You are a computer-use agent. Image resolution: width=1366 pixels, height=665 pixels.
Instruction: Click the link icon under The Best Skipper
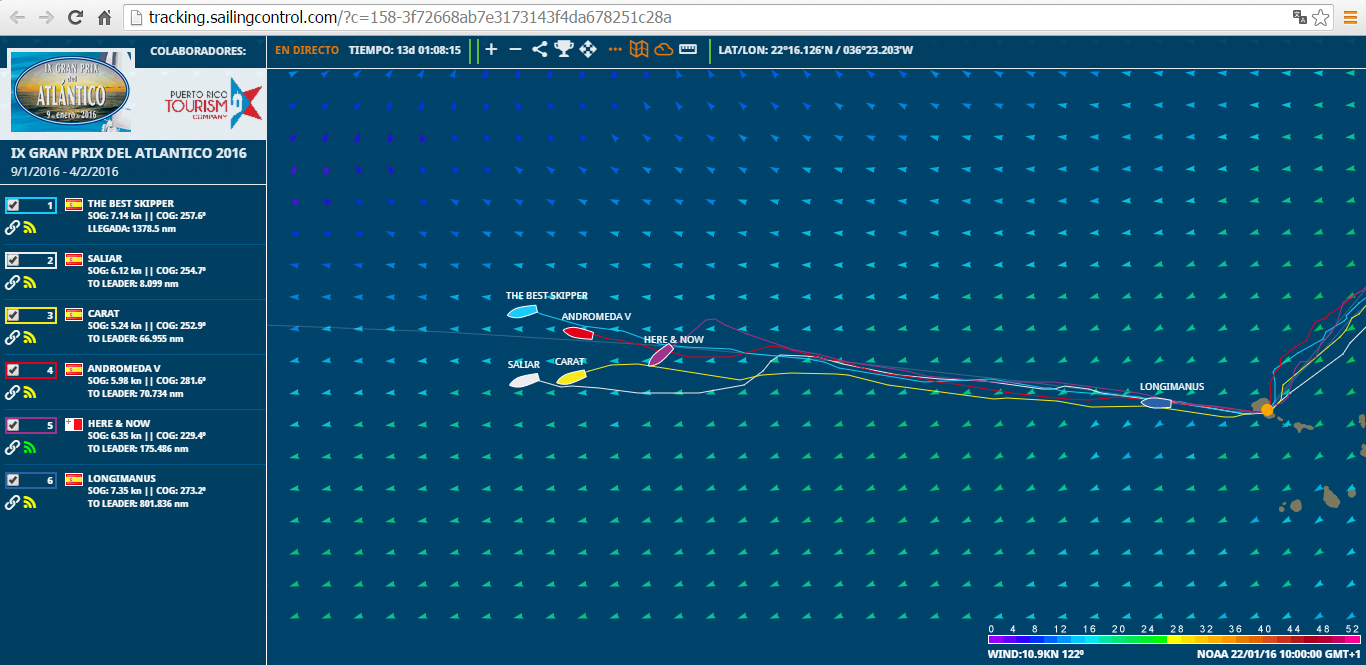pos(13,227)
